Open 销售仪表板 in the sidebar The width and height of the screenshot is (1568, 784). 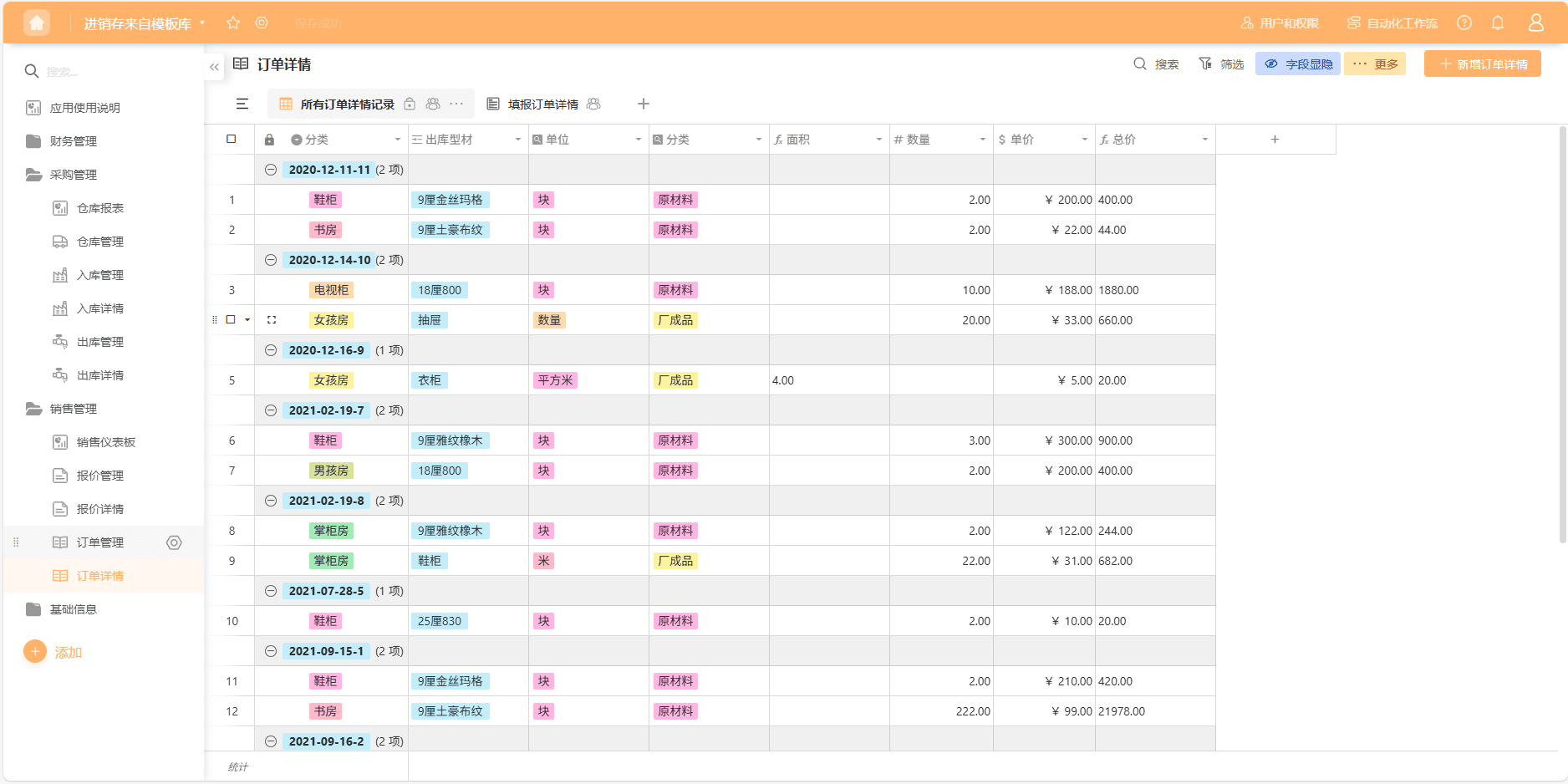coord(105,442)
